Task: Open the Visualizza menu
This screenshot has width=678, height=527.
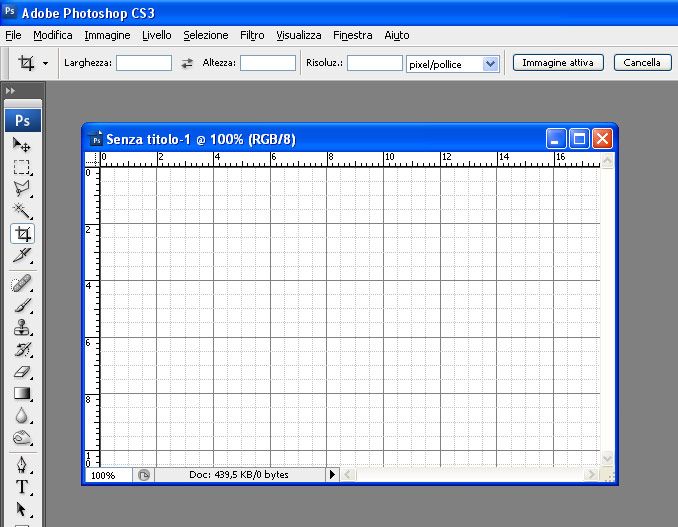Action: (299, 35)
